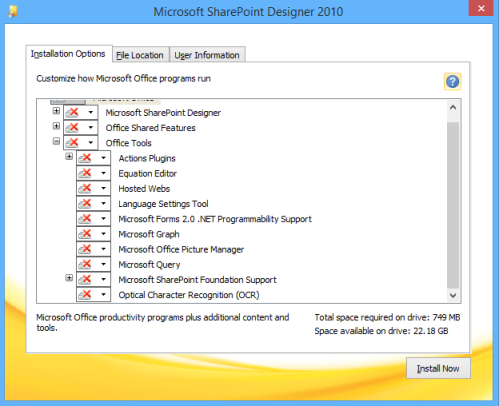Click Not Available icon for Hosted Webs
499x406 pixels.
85,188
